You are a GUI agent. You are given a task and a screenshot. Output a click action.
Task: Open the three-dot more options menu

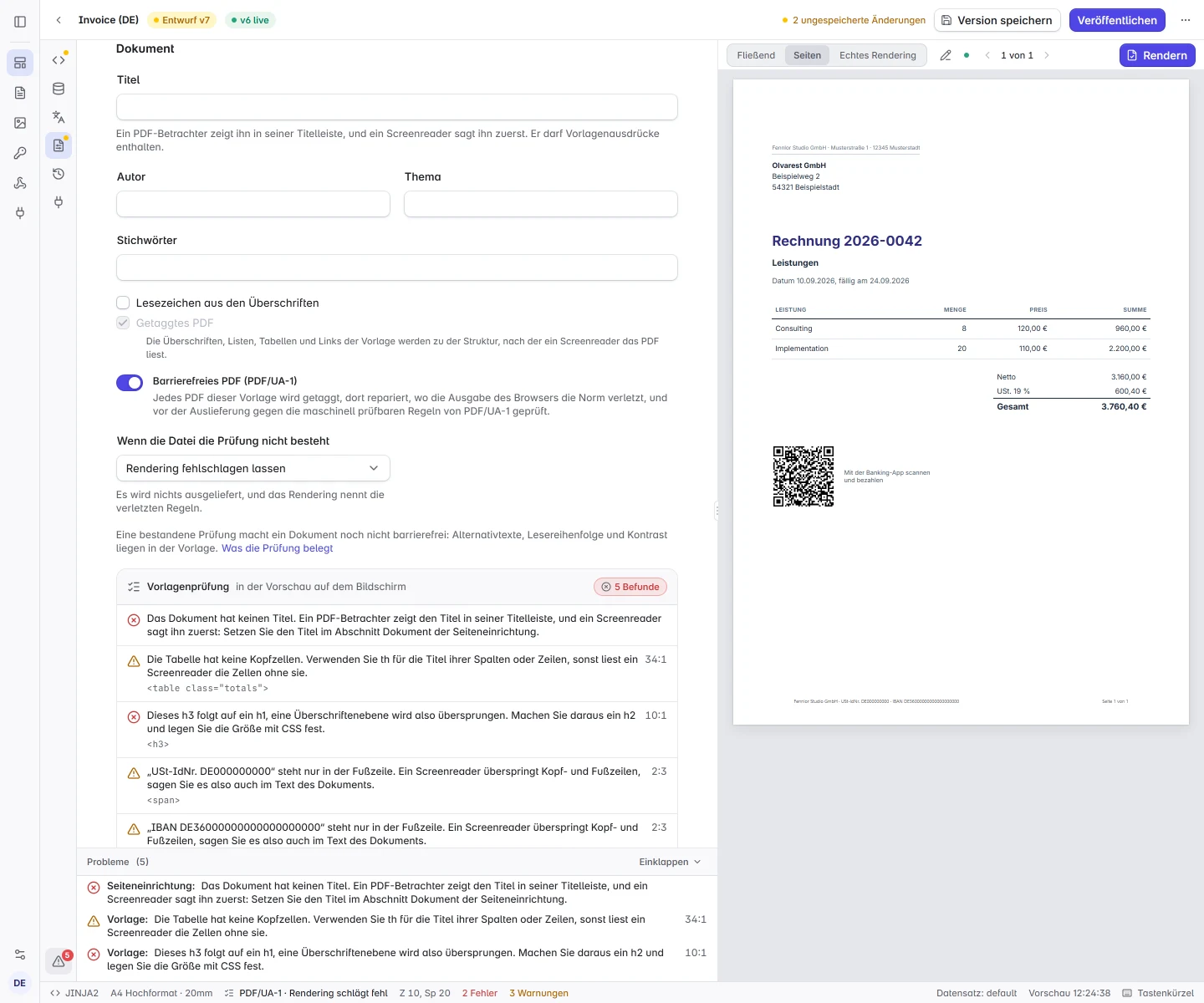[1186, 20]
